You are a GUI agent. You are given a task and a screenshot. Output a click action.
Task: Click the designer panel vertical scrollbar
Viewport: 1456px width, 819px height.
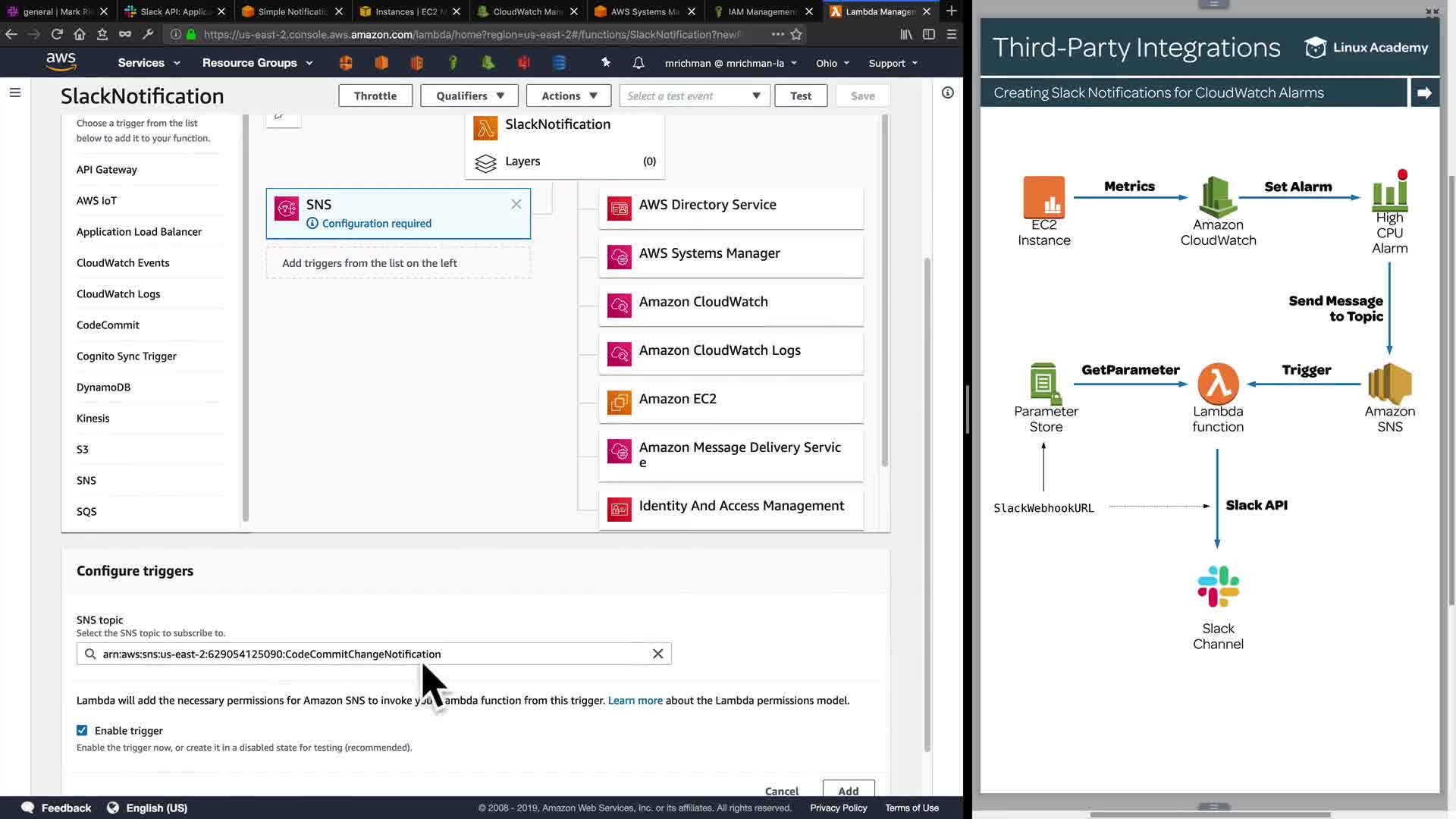(x=884, y=288)
